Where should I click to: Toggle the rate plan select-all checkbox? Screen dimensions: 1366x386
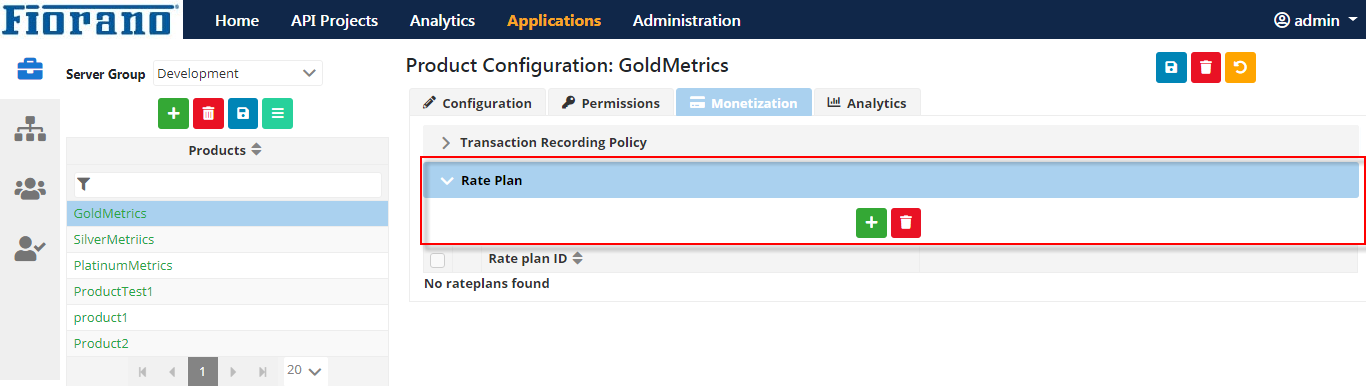coord(437,260)
